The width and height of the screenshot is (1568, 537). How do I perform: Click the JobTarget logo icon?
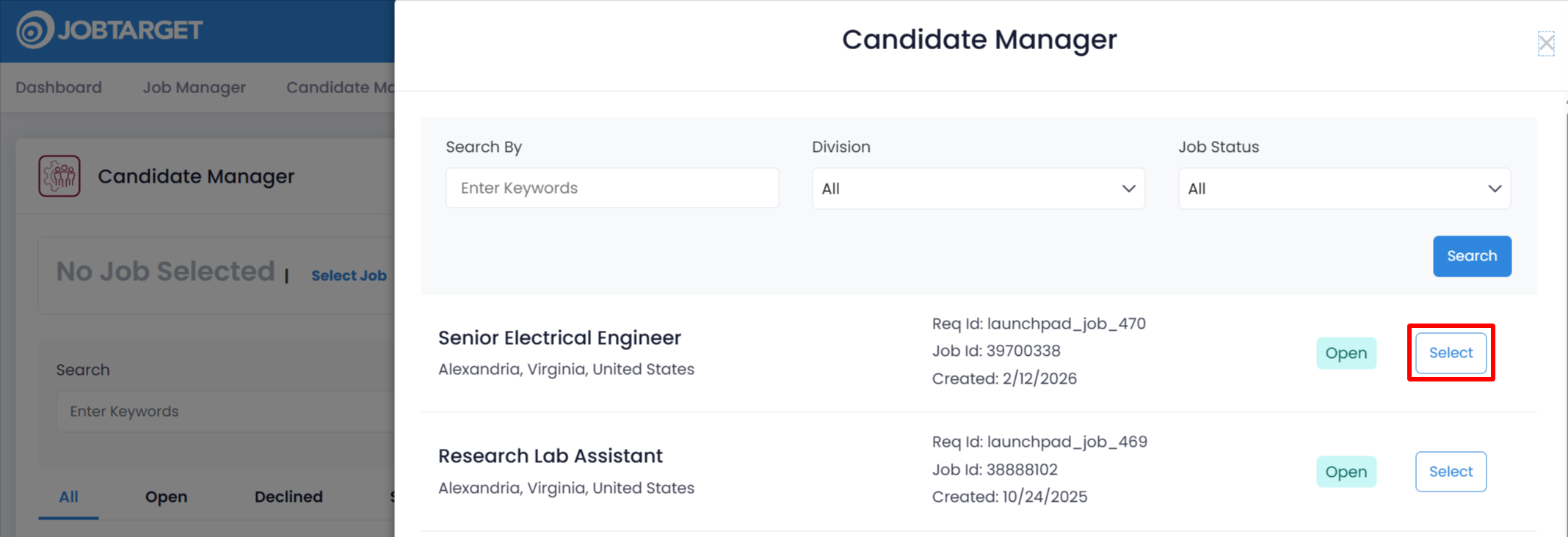(x=35, y=30)
